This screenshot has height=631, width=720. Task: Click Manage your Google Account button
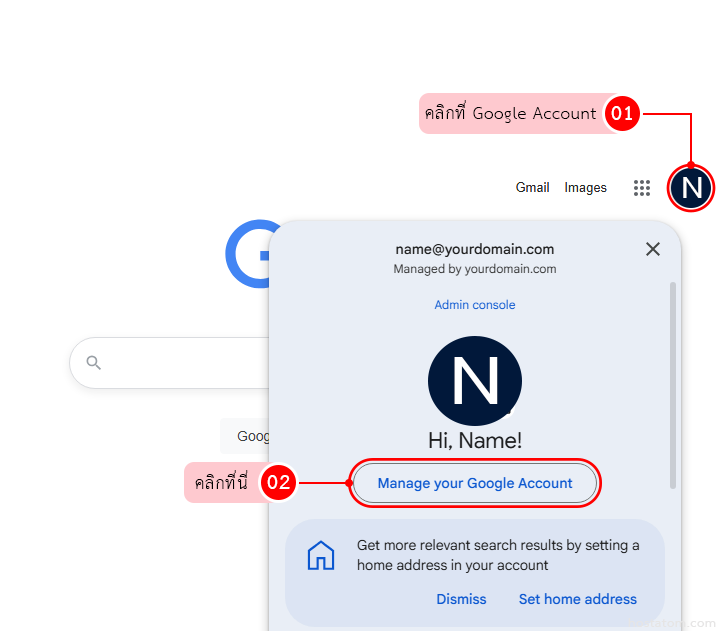click(475, 483)
